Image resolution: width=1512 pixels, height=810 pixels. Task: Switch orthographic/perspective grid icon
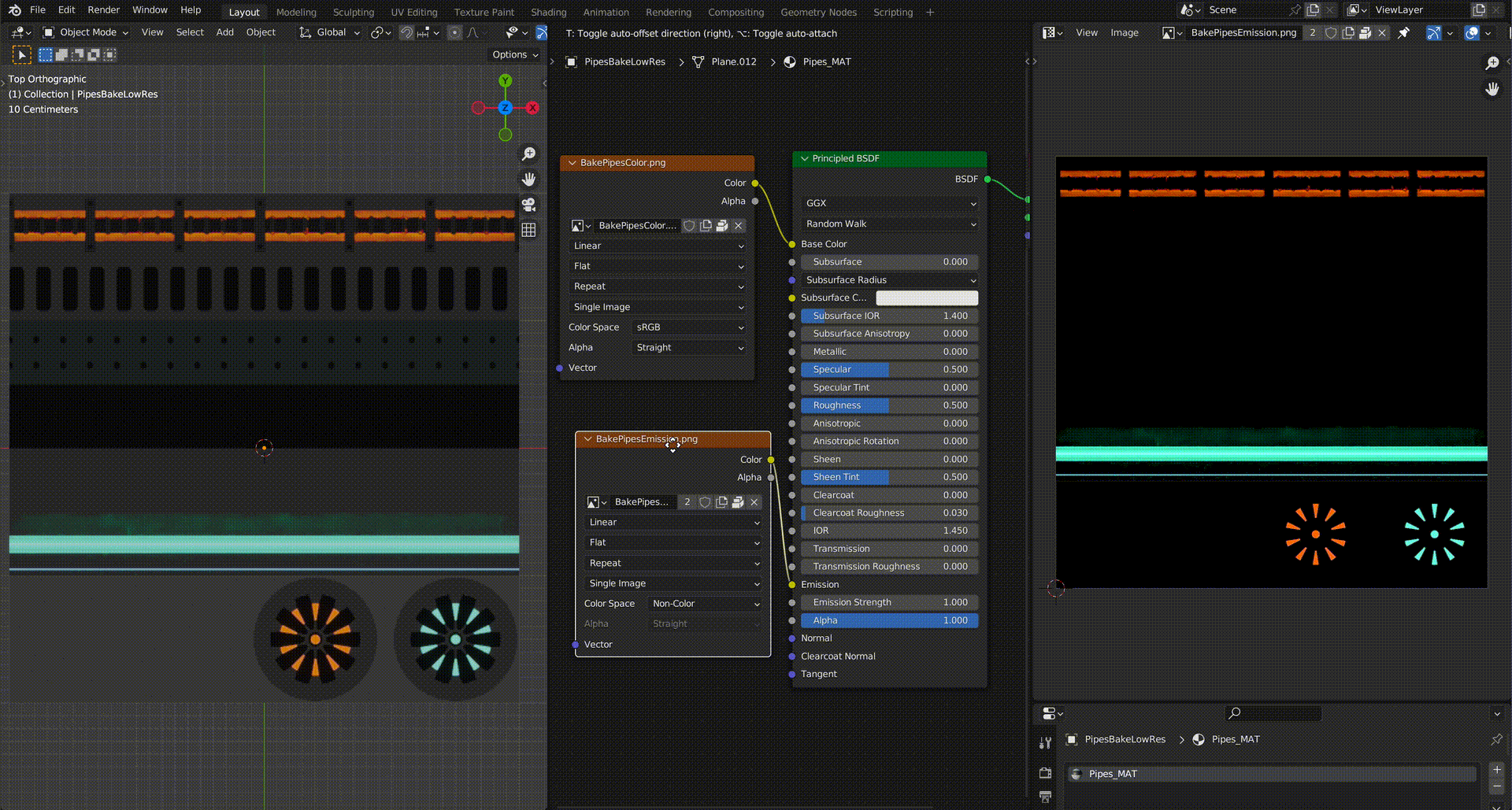coord(528,230)
